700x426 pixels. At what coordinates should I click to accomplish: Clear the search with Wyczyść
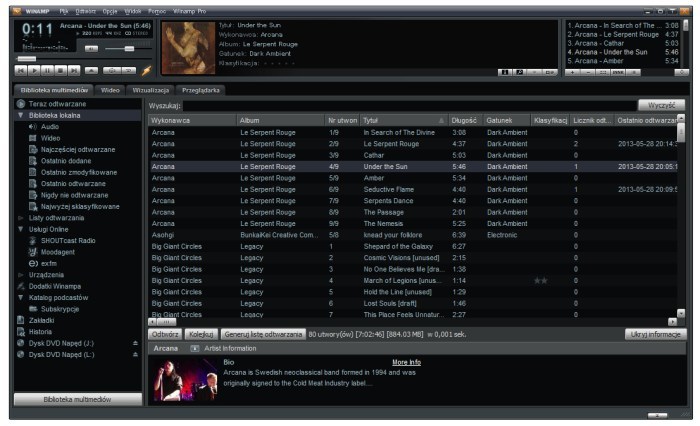pos(661,105)
